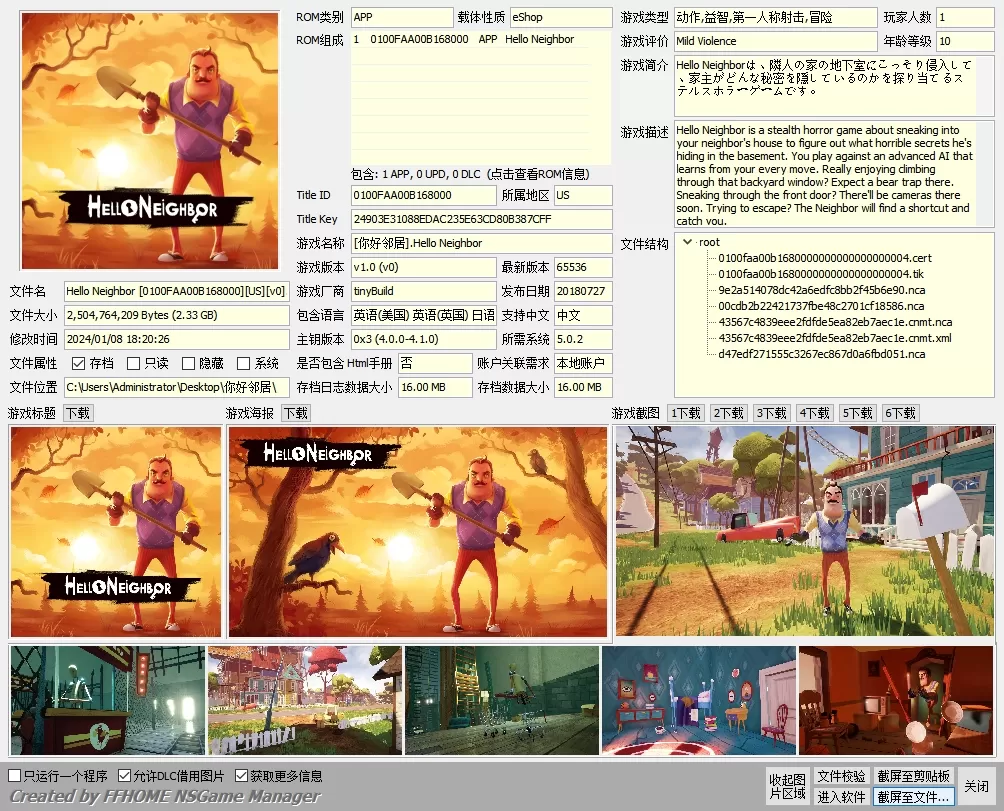Click the 文件校验 button

coord(841,776)
